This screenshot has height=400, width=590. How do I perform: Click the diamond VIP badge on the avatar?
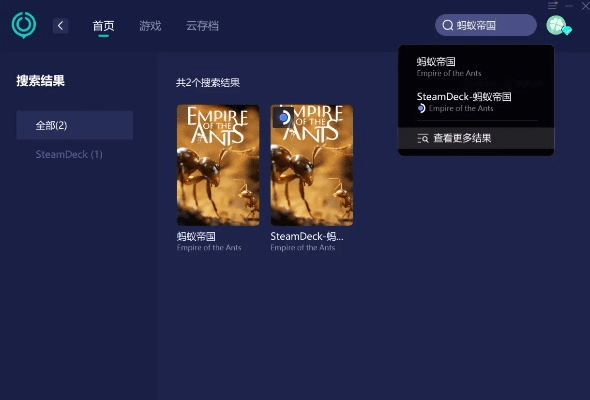click(x=567, y=30)
